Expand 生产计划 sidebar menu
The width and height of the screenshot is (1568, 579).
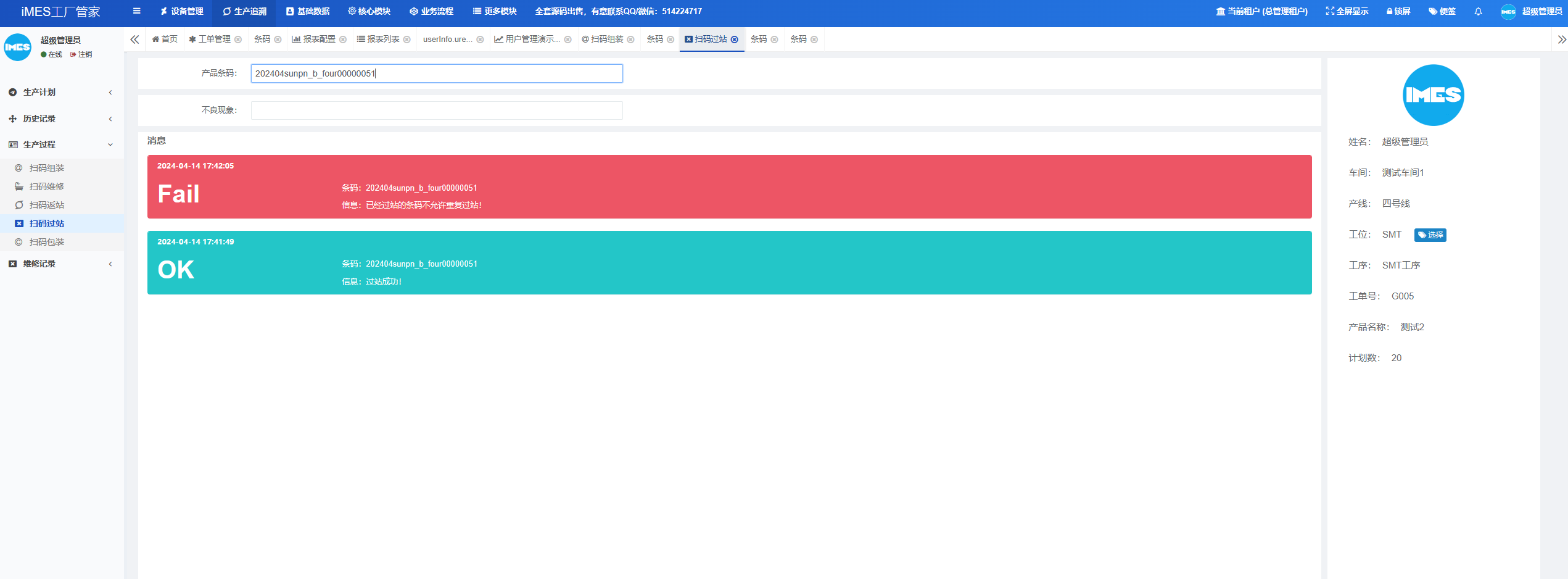pyautogui.click(x=62, y=92)
